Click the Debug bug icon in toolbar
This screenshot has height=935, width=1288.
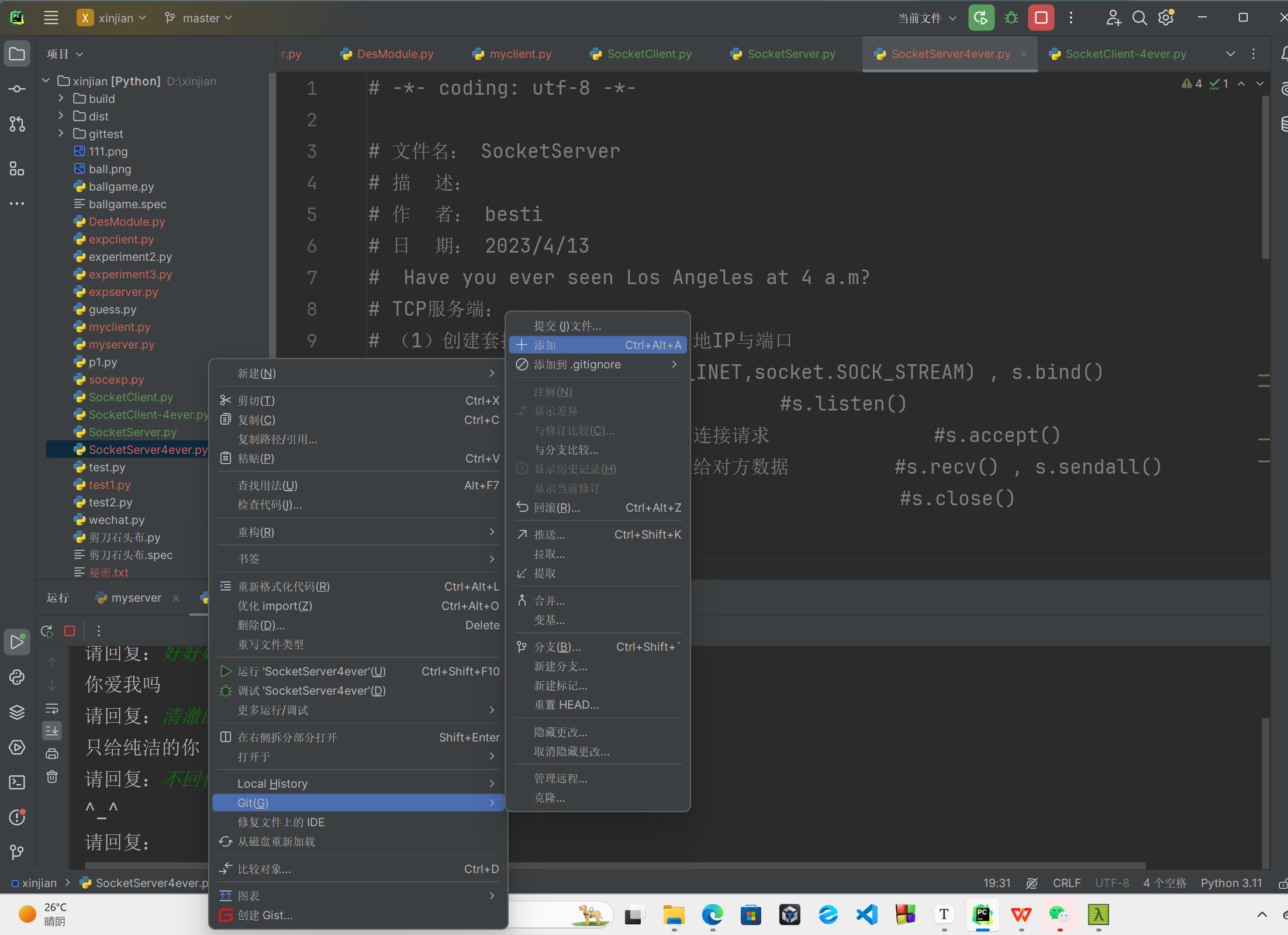1011,18
